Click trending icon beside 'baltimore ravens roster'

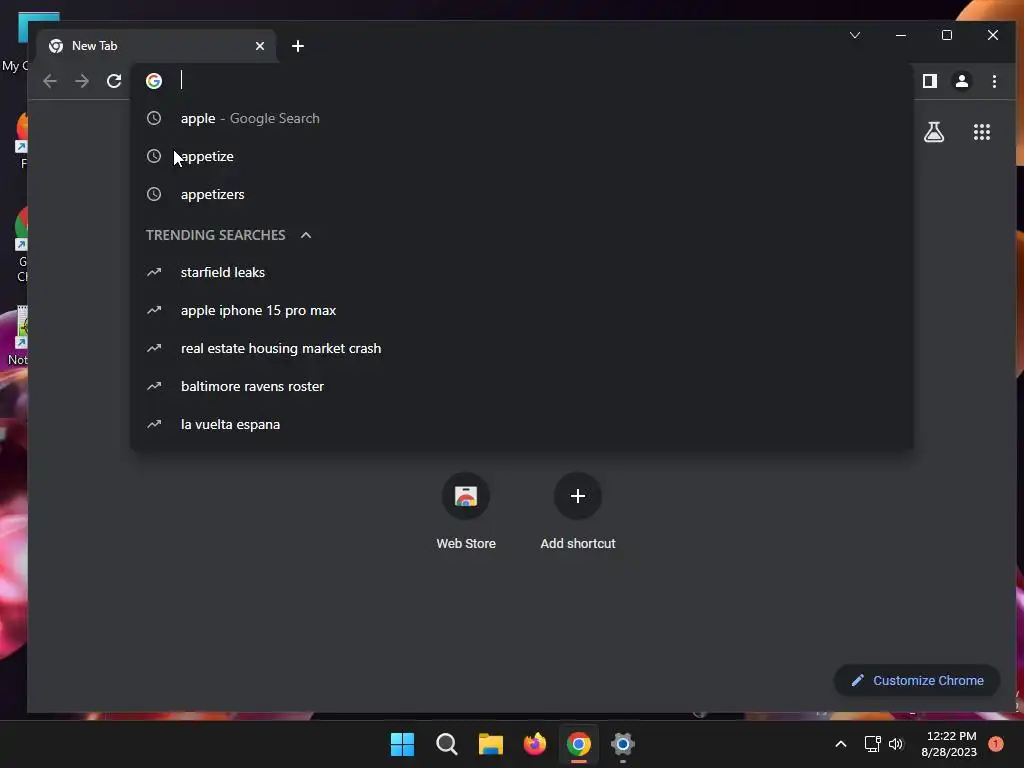tap(154, 386)
